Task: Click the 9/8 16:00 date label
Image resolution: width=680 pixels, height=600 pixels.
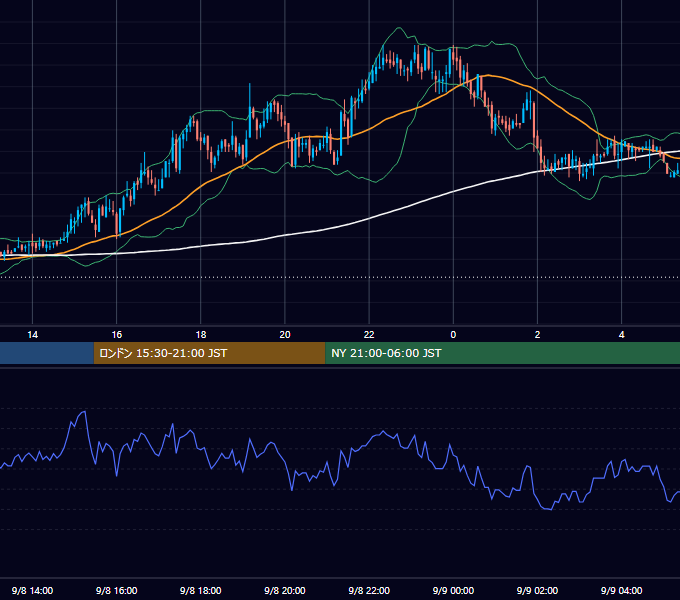Action: (x=117, y=590)
